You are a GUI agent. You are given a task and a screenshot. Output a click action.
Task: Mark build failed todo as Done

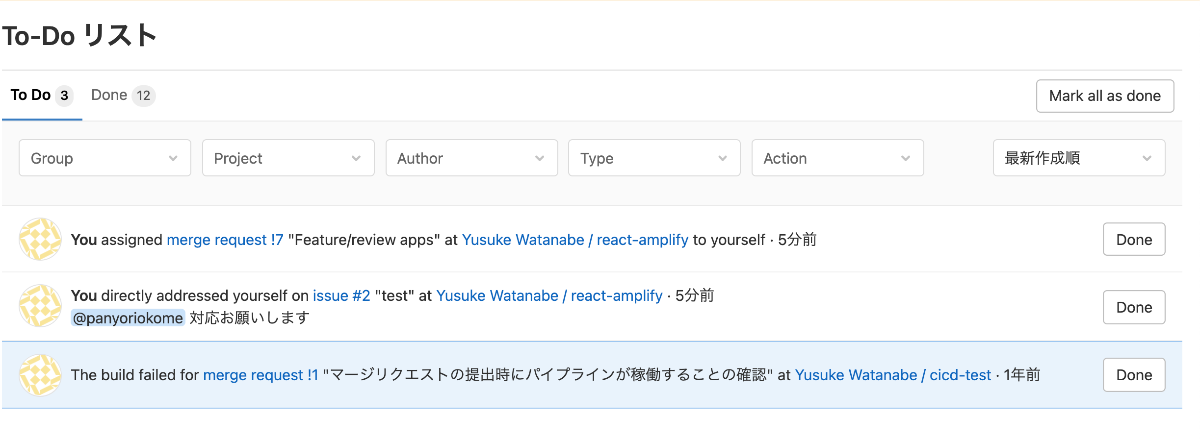tap(1134, 375)
